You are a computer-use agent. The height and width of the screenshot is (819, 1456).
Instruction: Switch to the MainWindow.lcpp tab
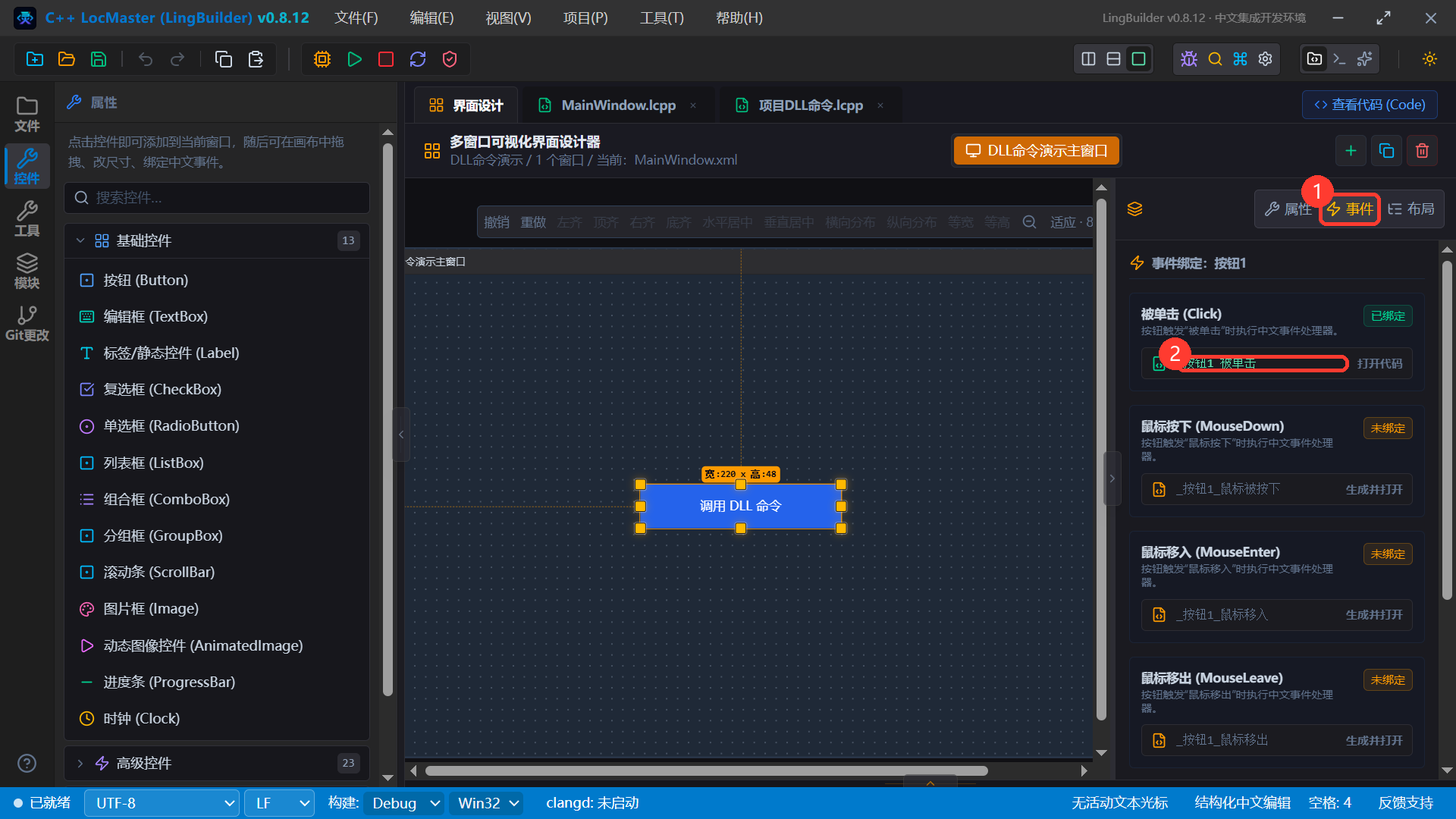617,105
